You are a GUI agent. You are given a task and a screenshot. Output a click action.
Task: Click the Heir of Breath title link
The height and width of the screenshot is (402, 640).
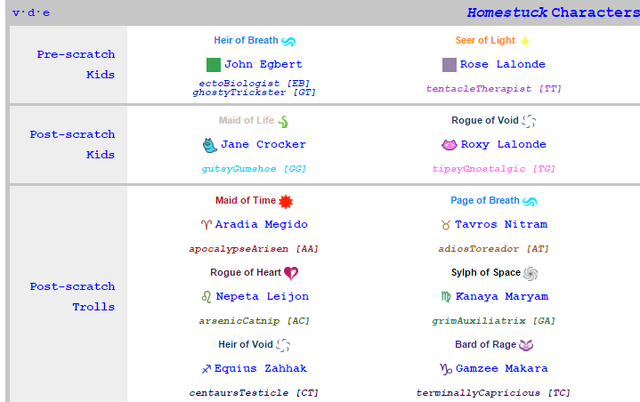click(x=246, y=40)
